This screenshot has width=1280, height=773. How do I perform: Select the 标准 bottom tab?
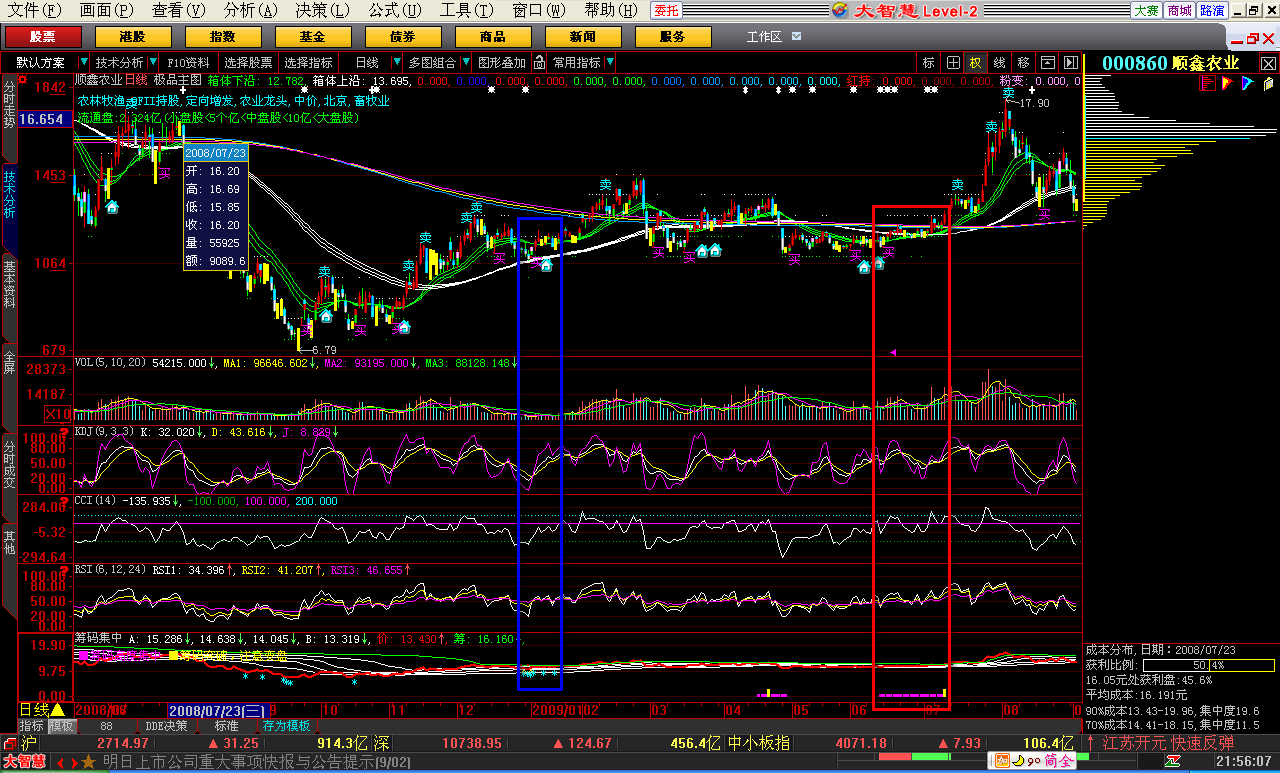226,726
